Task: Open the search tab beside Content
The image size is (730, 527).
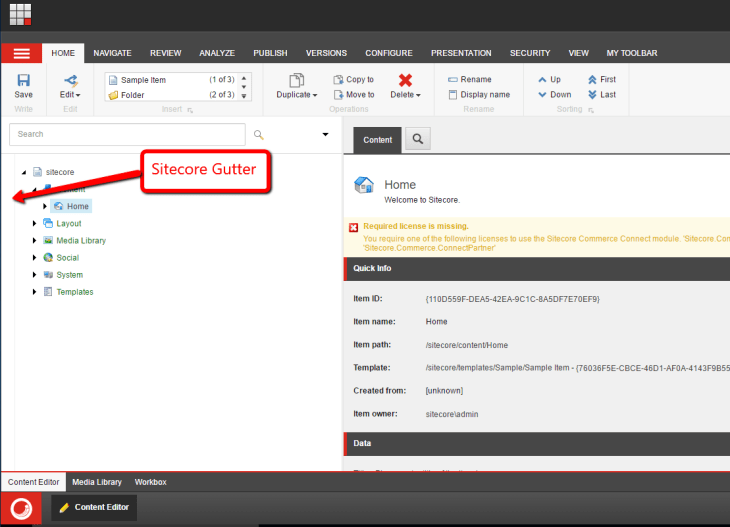Action: tap(418, 139)
